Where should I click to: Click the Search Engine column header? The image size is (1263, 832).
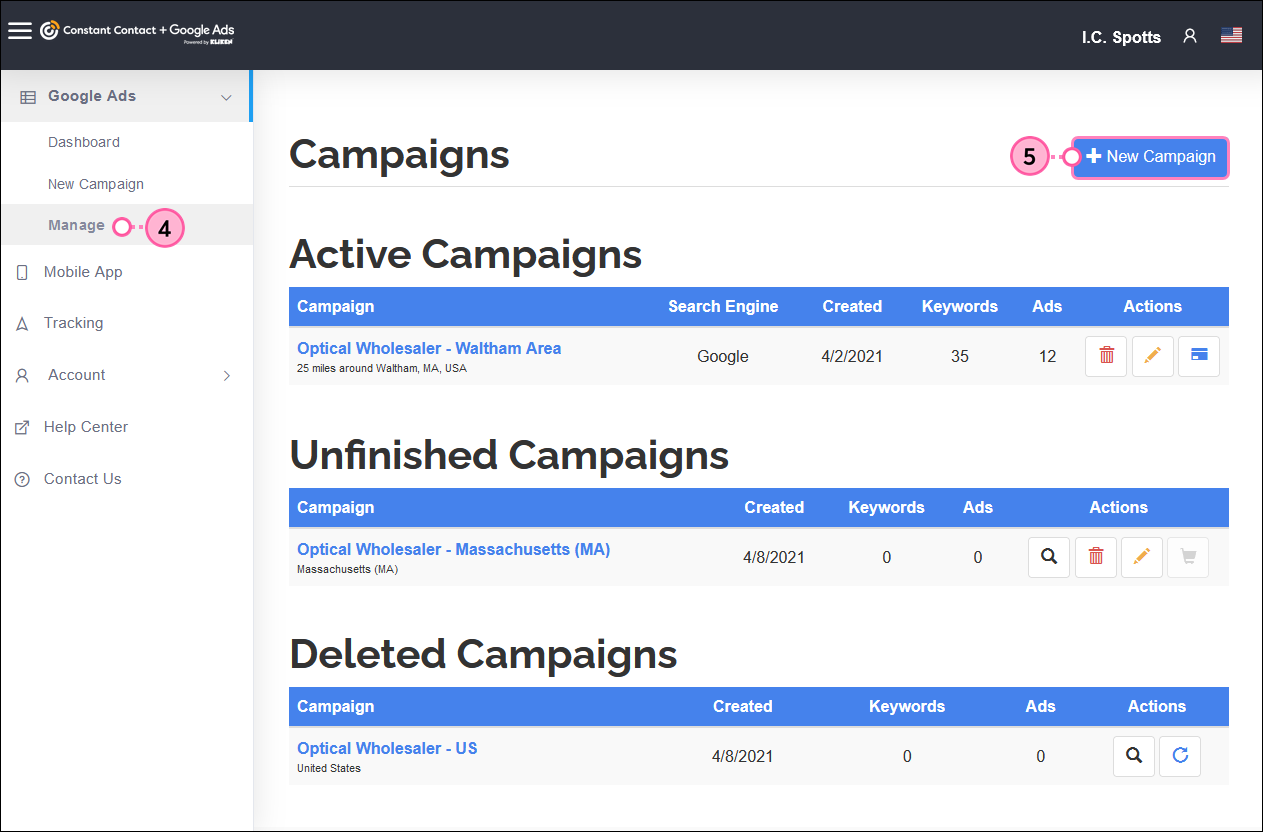click(723, 306)
